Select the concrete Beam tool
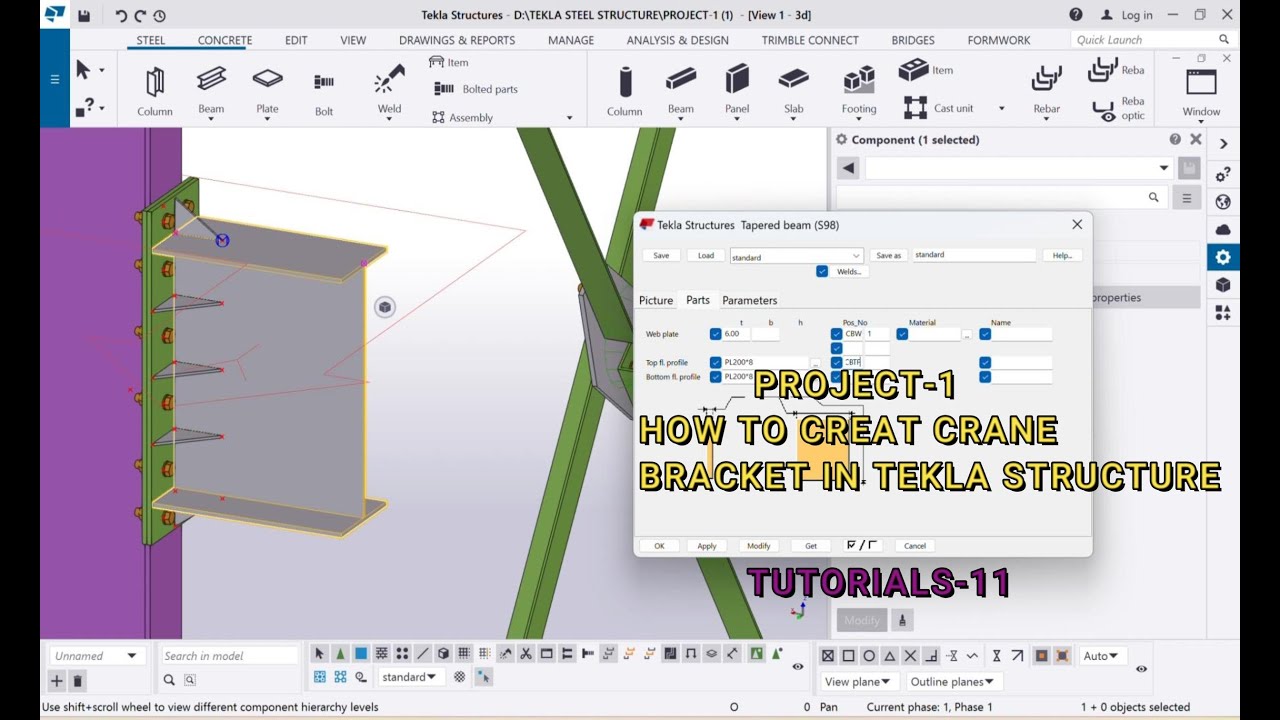Screen dimensions: 1280x720 [x=681, y=91]
